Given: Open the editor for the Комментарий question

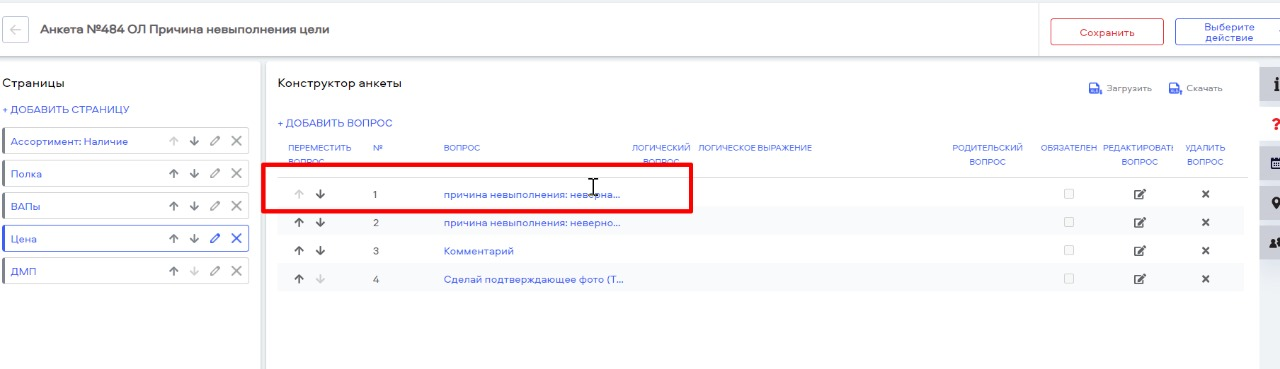Looking at the screenshot, I should pos(1139,251).
